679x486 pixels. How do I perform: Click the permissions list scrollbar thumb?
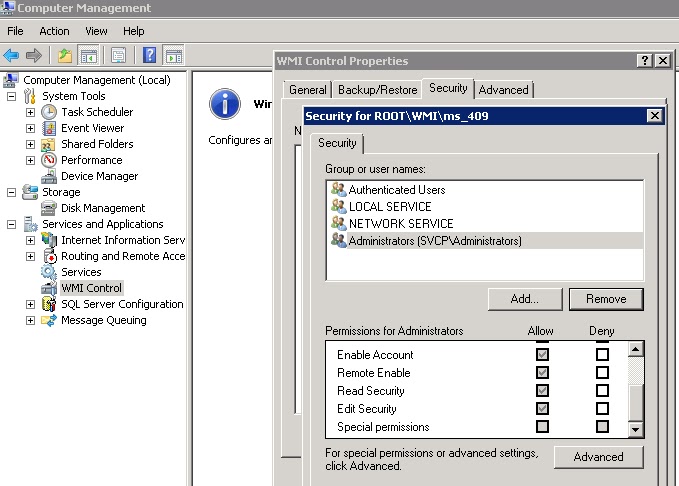(x=636, y=402)
